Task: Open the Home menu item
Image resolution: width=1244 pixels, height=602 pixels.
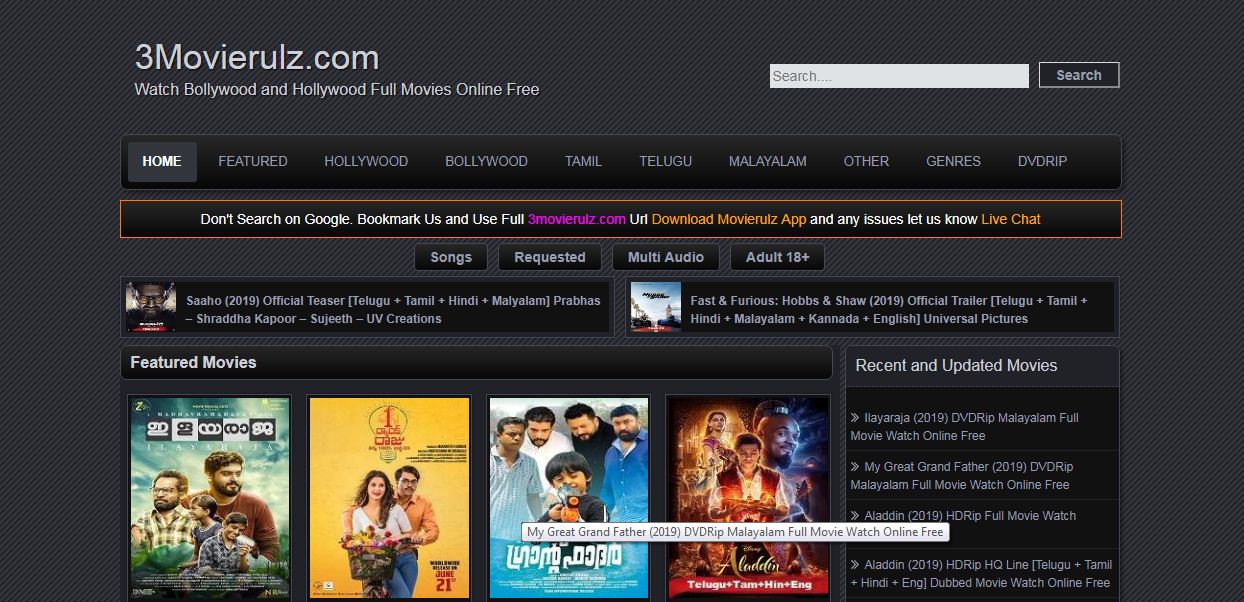Action: tap(162, 161)
